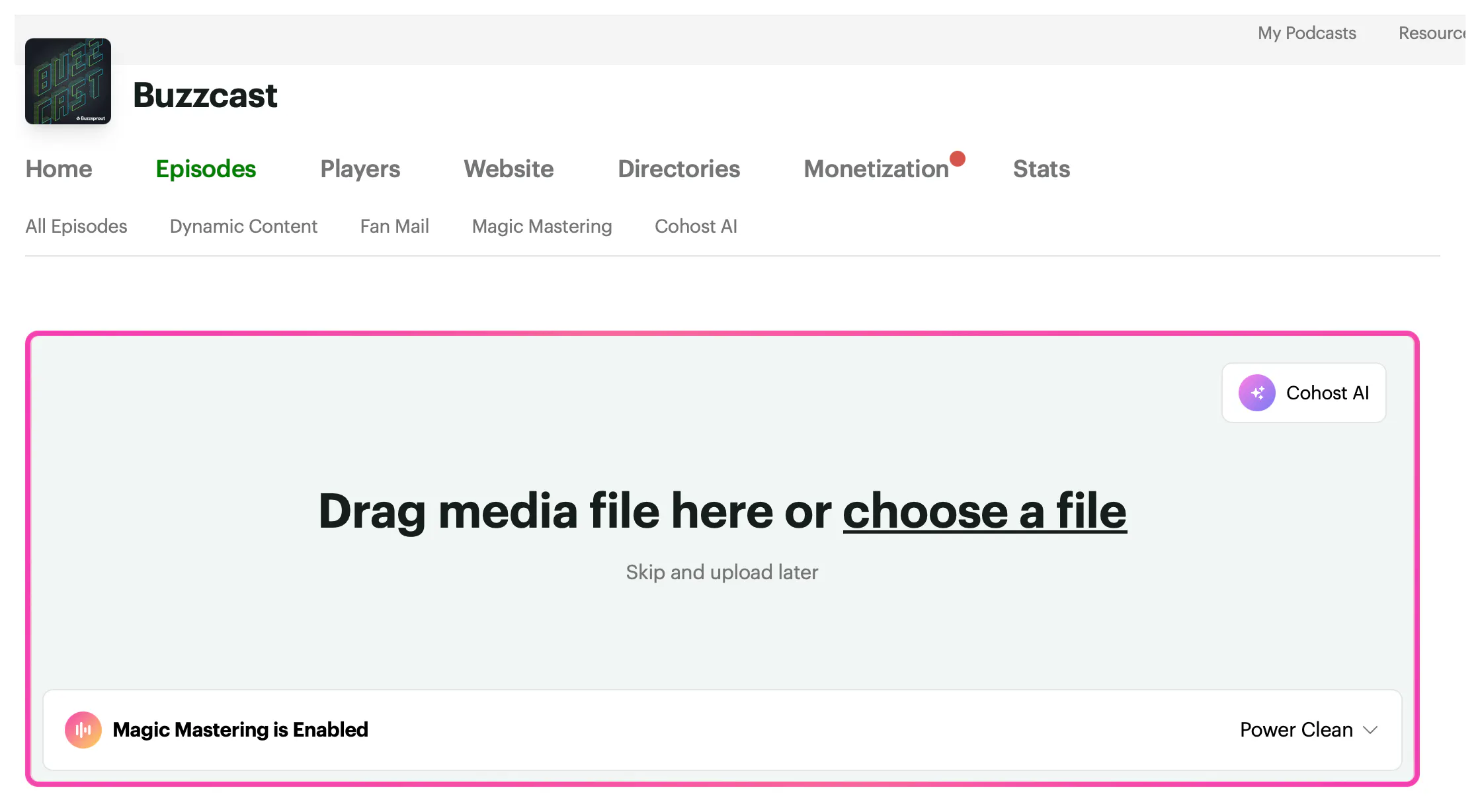Open Cohost AI sub-navigation link
Viewport: 1480px width, 812px height.
point(696,226)
